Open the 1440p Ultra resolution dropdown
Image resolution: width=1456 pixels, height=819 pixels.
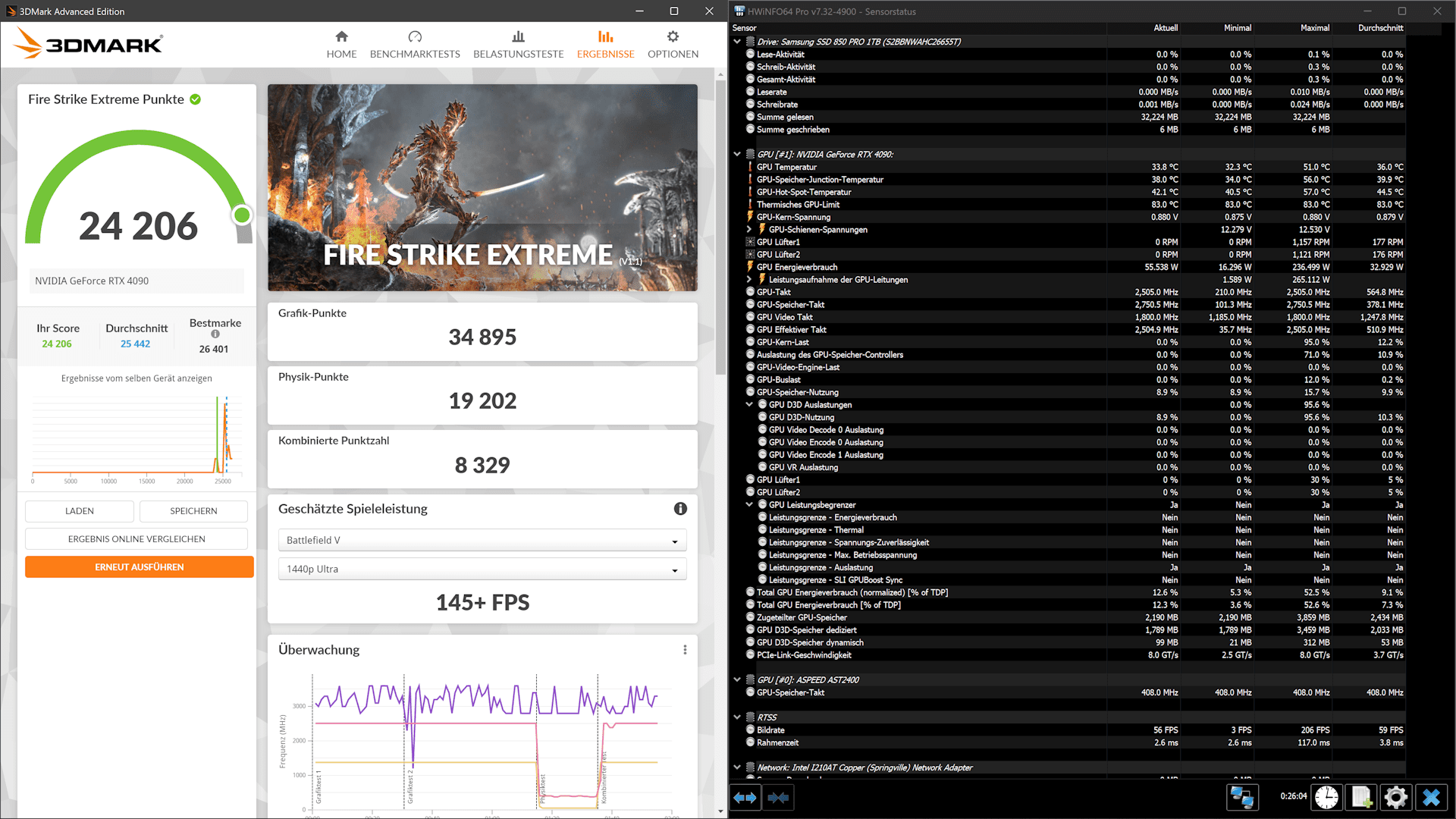pos(483,570)
